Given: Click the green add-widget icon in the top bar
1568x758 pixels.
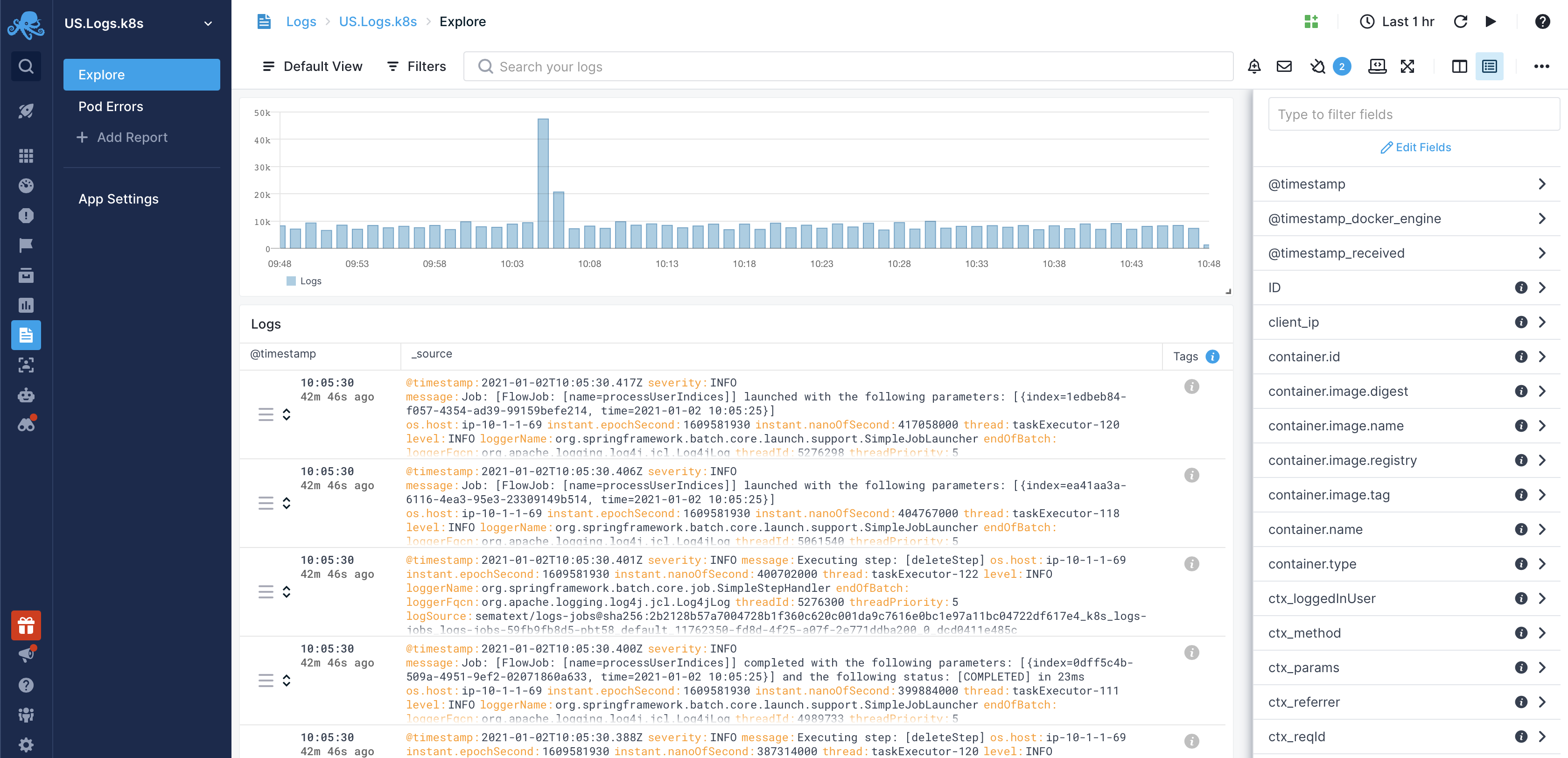Looking at the screenshot, I should point(1311,22).
